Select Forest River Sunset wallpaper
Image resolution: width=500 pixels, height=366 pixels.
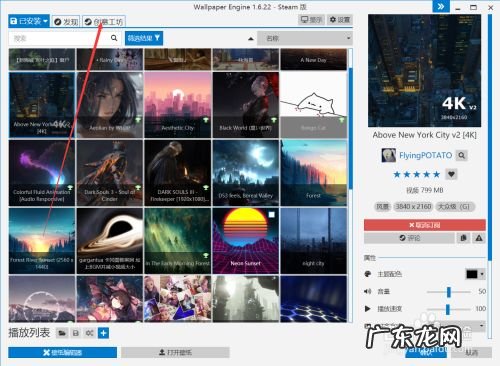pyautogui.click(x=42, y=241)
